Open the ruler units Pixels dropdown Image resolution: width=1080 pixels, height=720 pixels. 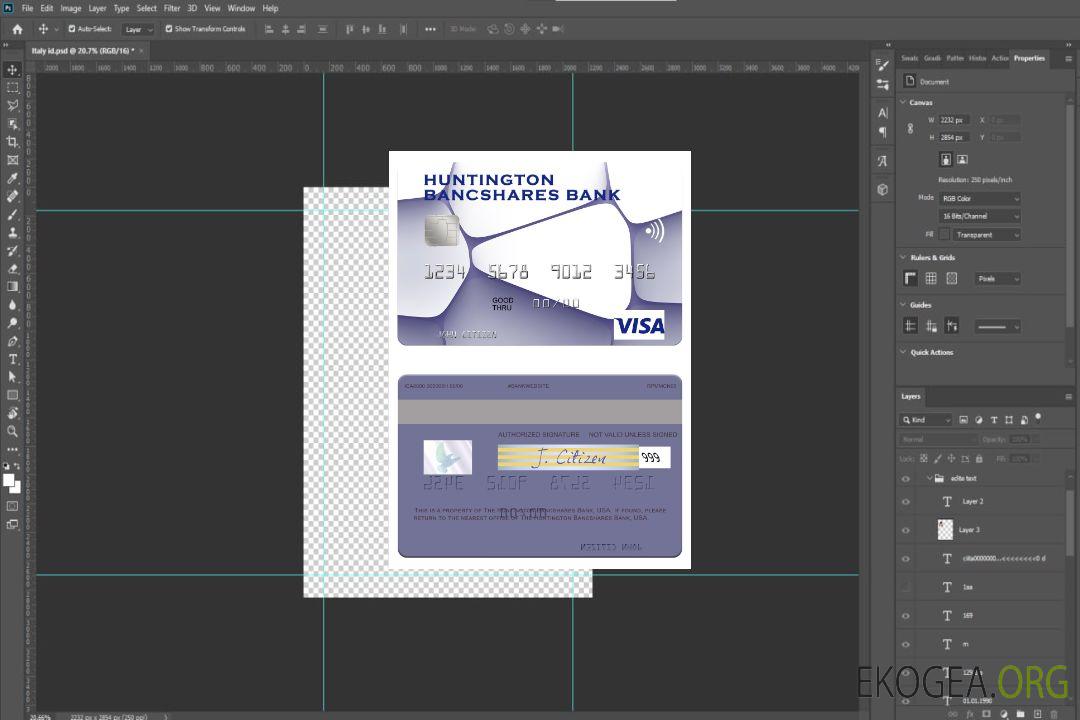pos(998,279)
